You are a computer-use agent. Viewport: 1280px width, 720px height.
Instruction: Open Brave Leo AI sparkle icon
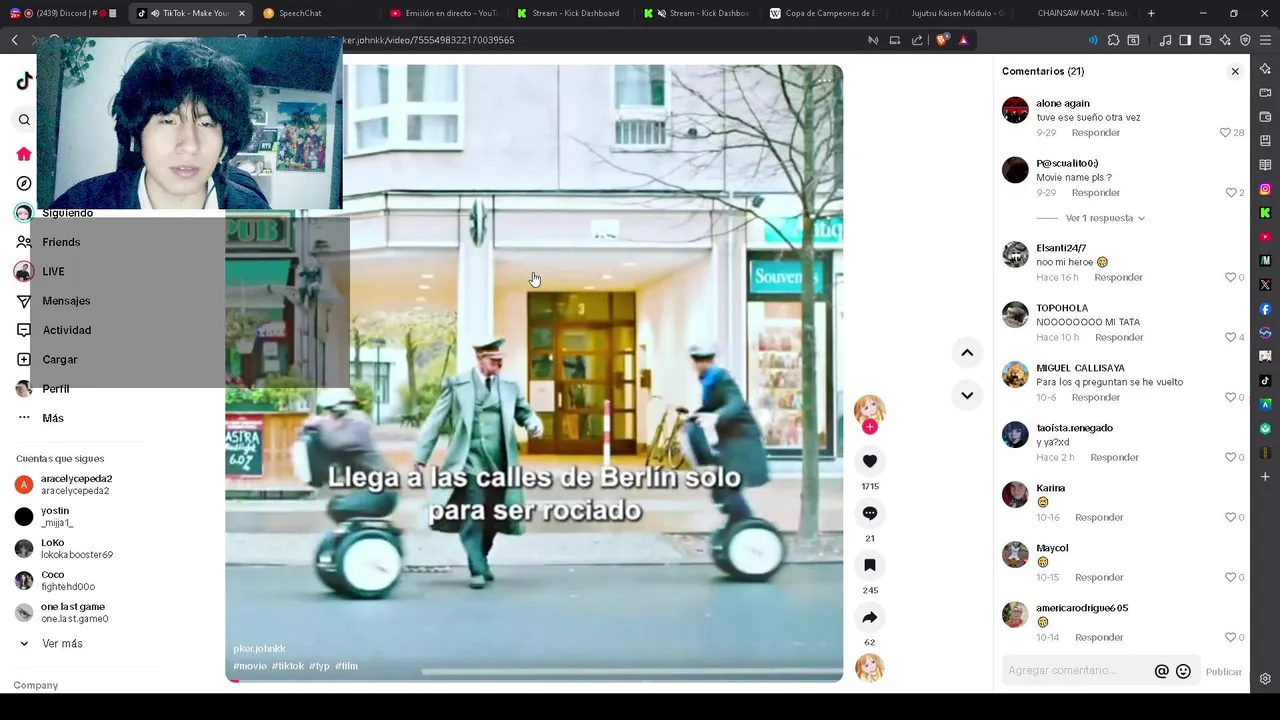pyautogui.click(x=1225, y=40)
